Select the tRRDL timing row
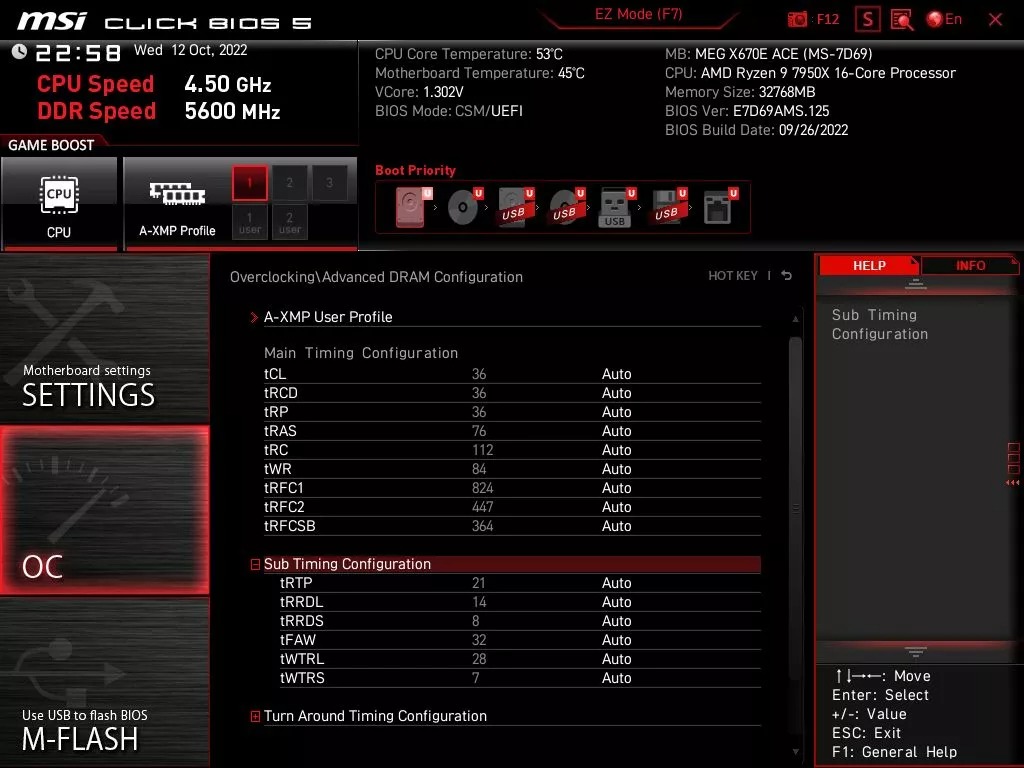This screenshot has height=768, width=1024. [x=520, y=602]
